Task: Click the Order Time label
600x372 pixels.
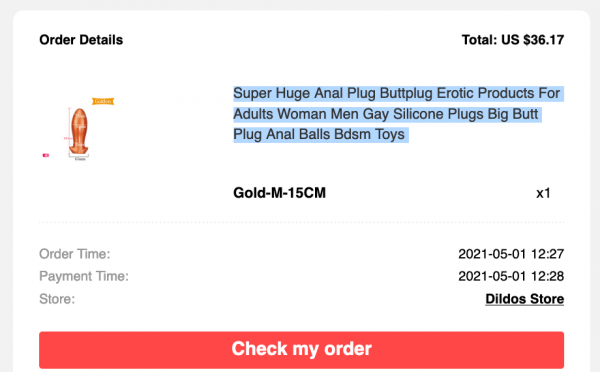Action: (75, 254)
